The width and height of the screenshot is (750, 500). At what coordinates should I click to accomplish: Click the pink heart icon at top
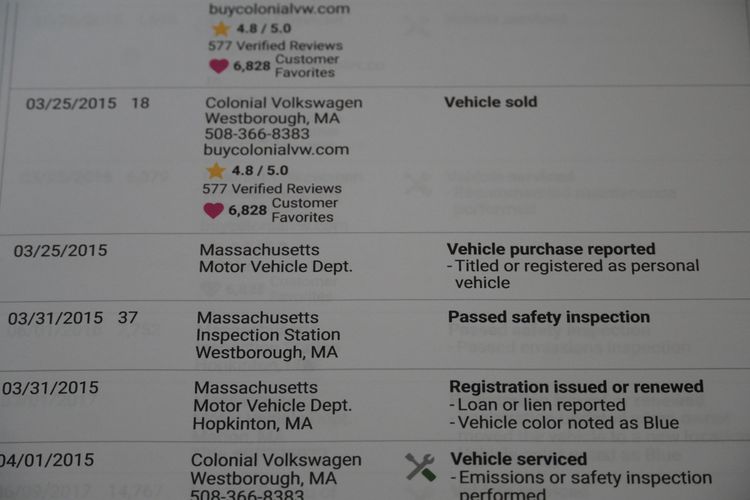coord(219,66)
